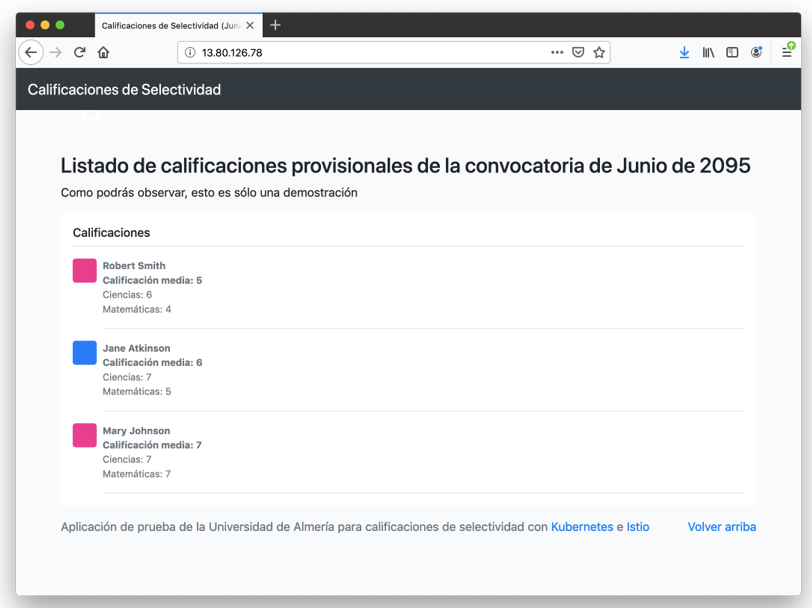Image resolution: width=812 pixels, height=608 pixels.
Task: Click the forward navigation arrow
Action: (x=55, y=52)
